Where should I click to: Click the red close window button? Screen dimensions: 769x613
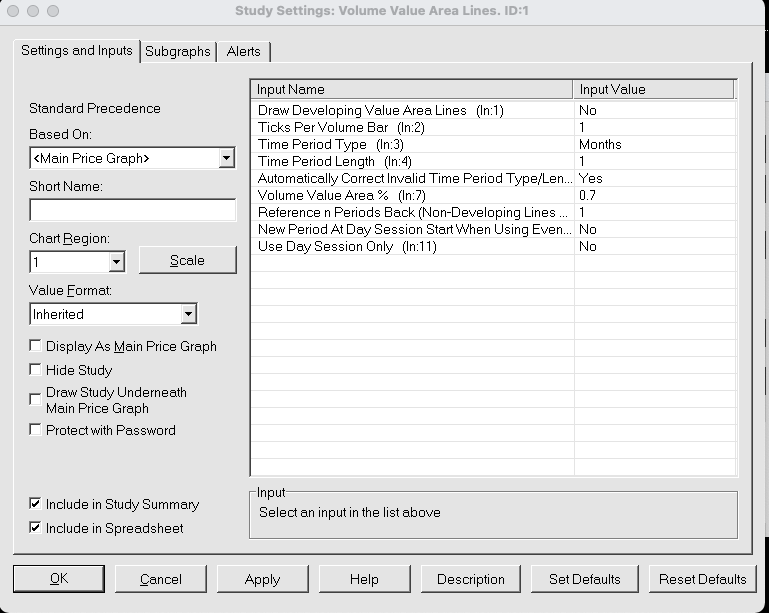(x=13, y=11)
